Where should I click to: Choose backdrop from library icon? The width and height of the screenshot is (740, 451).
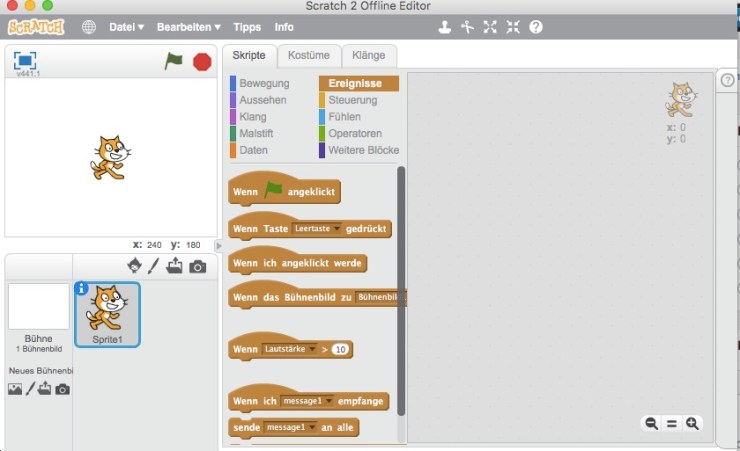pos(15,389)
